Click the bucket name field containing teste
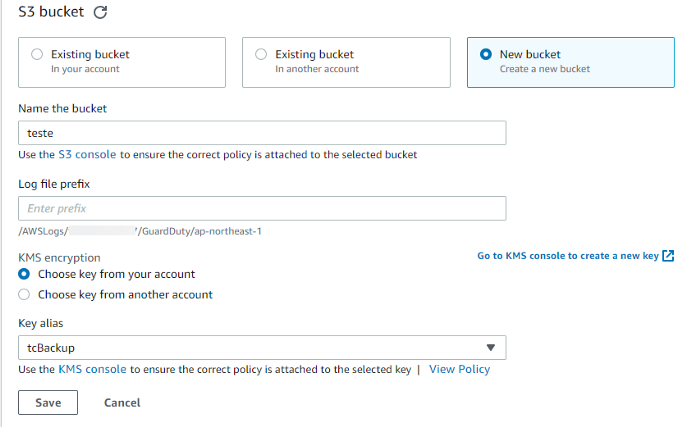This screenshot has width=700, height=427. [x=262, y=133]
